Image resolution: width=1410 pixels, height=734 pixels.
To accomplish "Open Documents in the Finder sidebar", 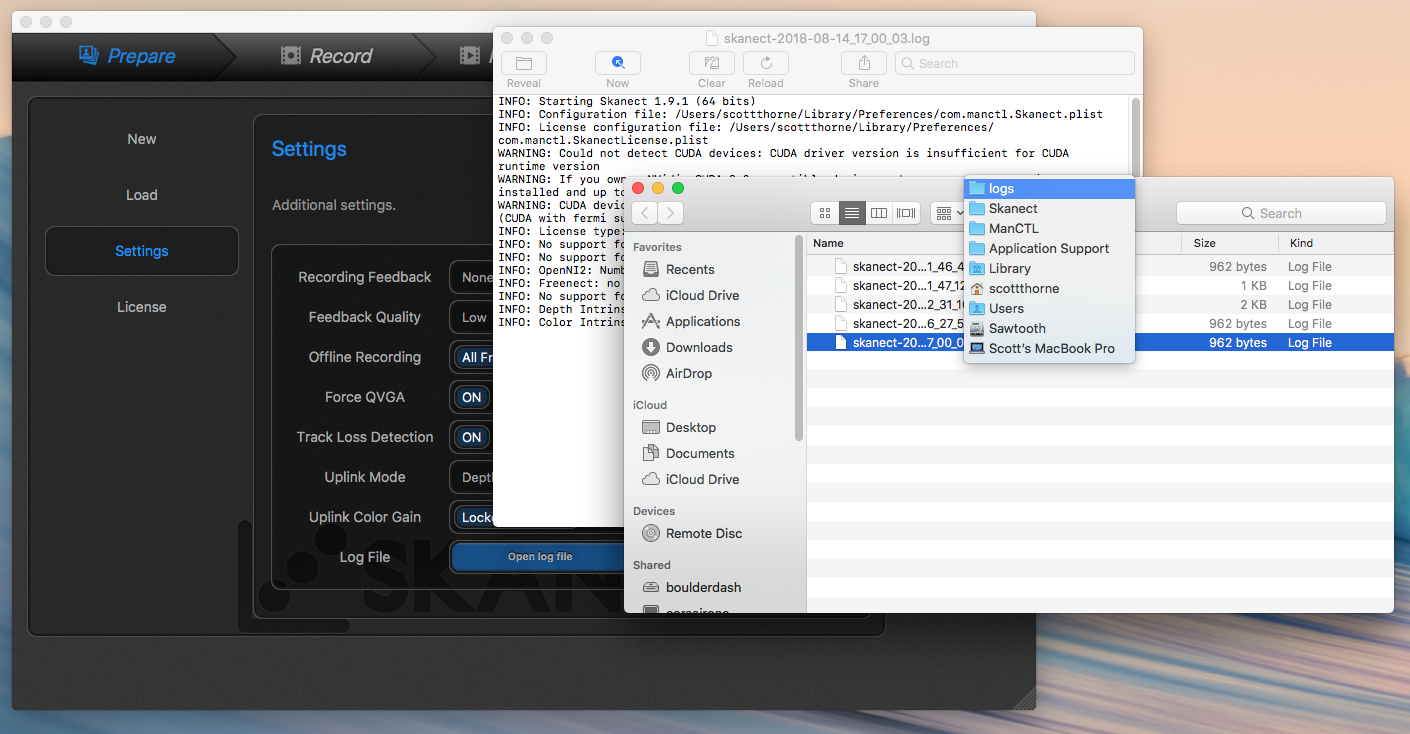I will tap(700, 453).
